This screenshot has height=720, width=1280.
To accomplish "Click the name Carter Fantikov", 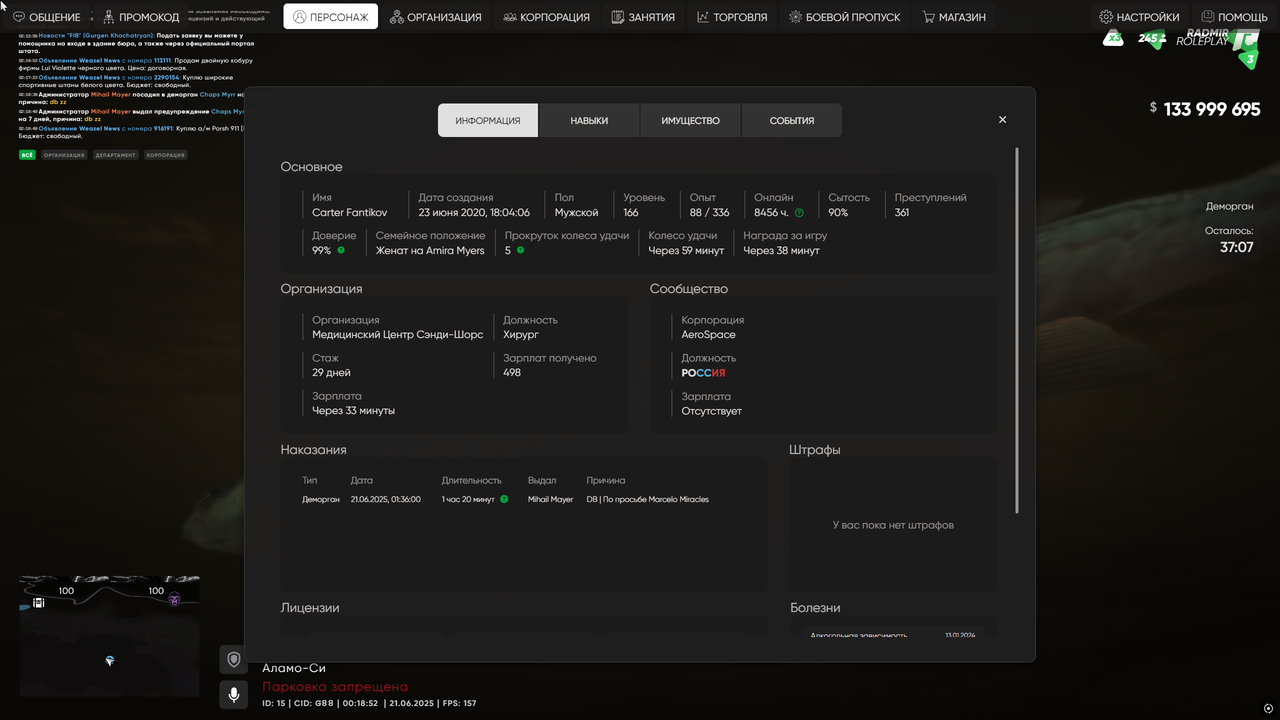I will (x=349, y=212).
